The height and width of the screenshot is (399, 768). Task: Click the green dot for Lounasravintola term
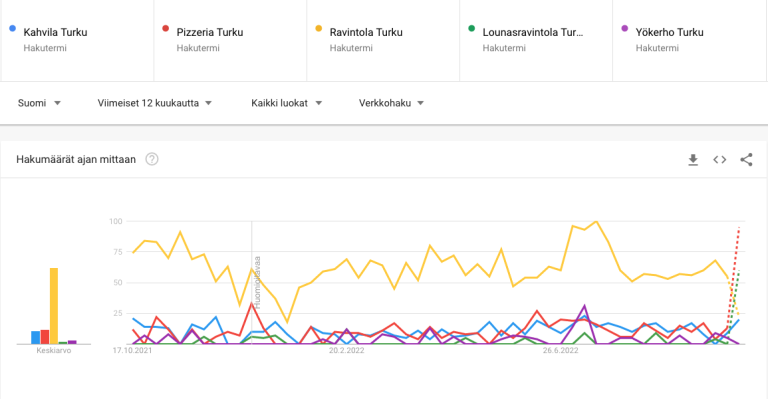pos(472,28)
